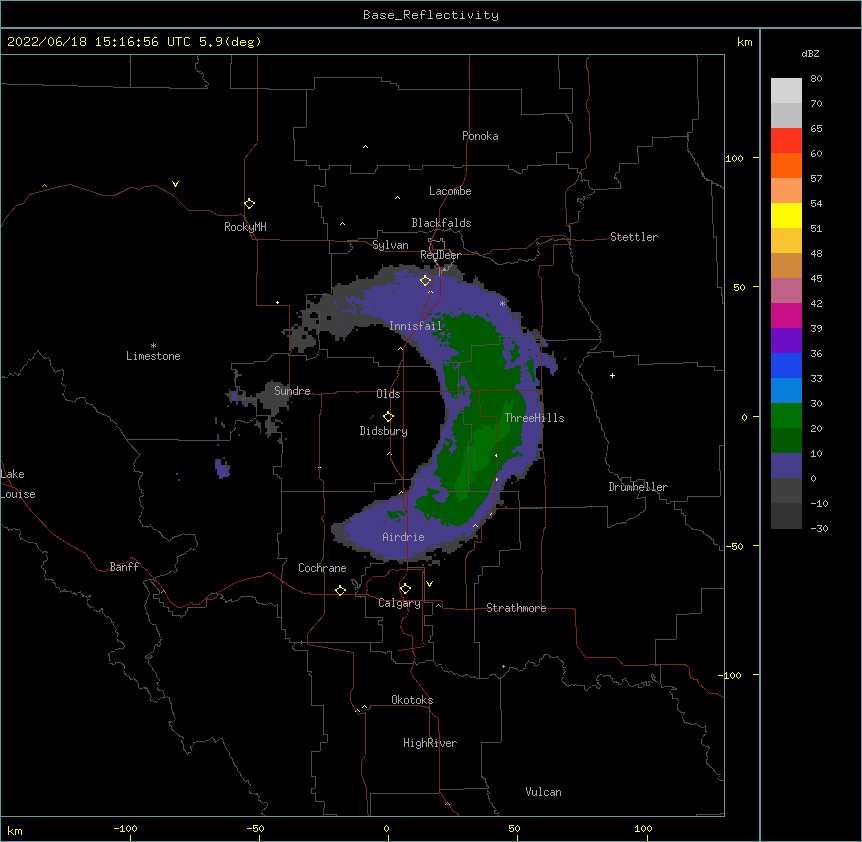Click the dBZ legend heading
The image size is (862, 842).
point(810,53)
